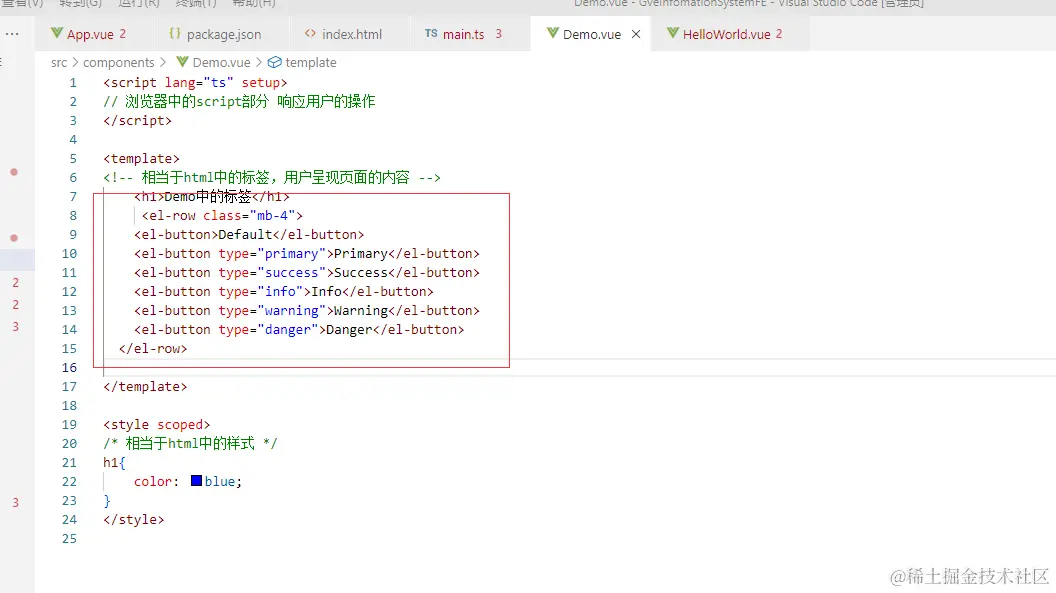1056x593 pixels.
Task: Click the closing </style> tag
Action: pyautogui.click(x=133, y=520)
